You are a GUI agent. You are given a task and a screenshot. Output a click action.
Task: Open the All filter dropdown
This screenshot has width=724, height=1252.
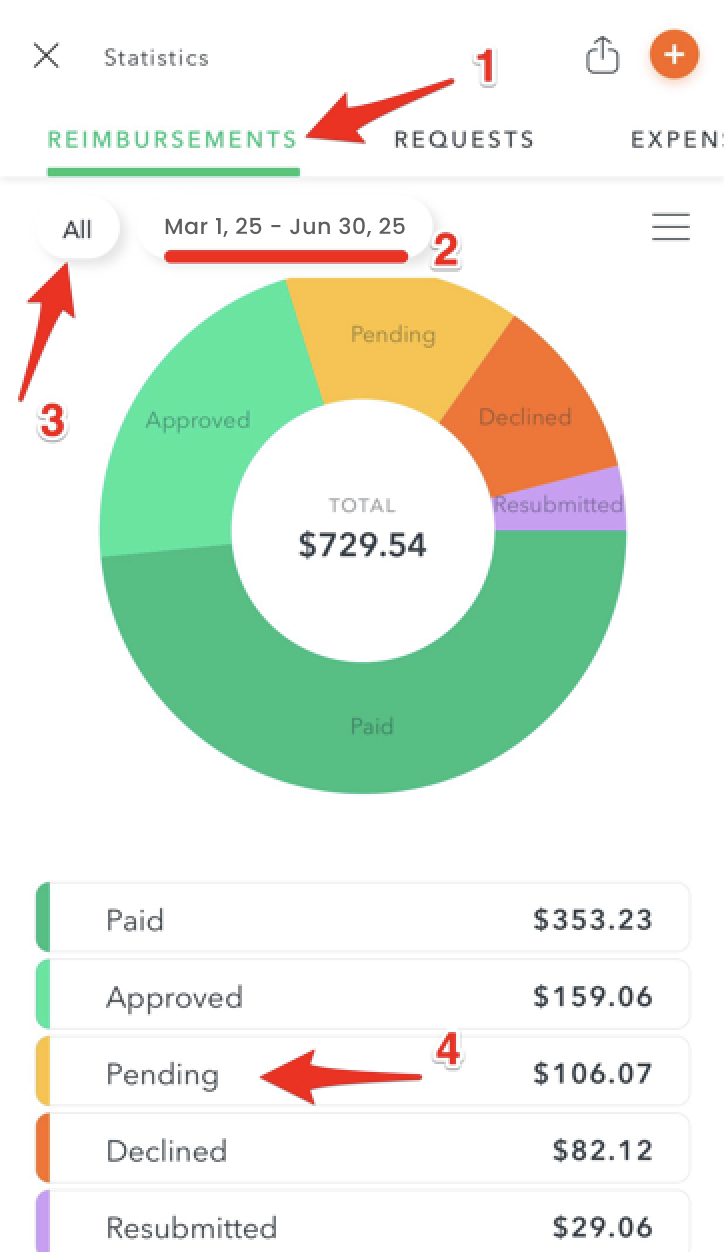pyautogui.click(x=78, y=230)
